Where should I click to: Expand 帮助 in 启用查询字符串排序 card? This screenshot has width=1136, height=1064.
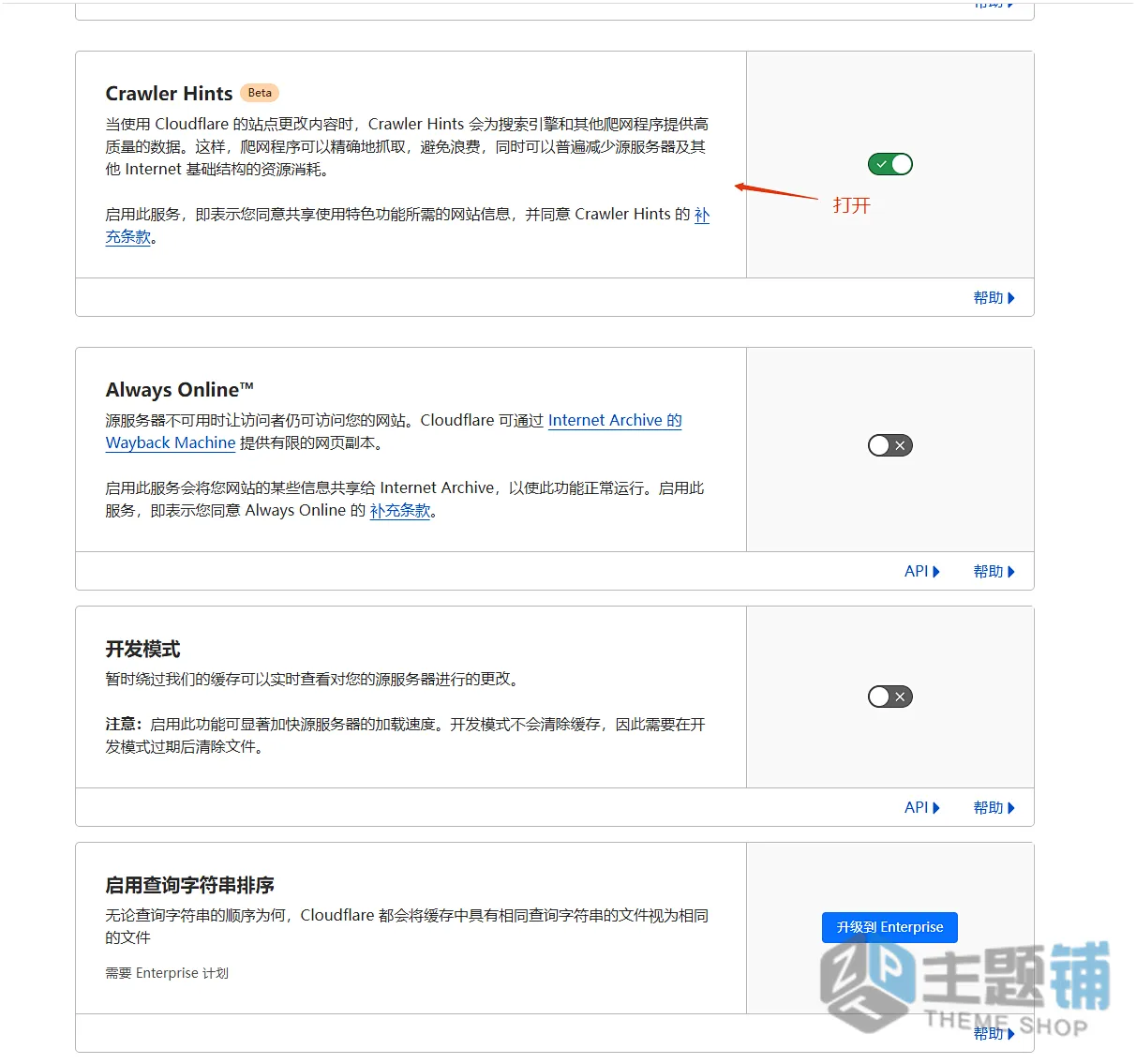click(x=994, y=1034)
